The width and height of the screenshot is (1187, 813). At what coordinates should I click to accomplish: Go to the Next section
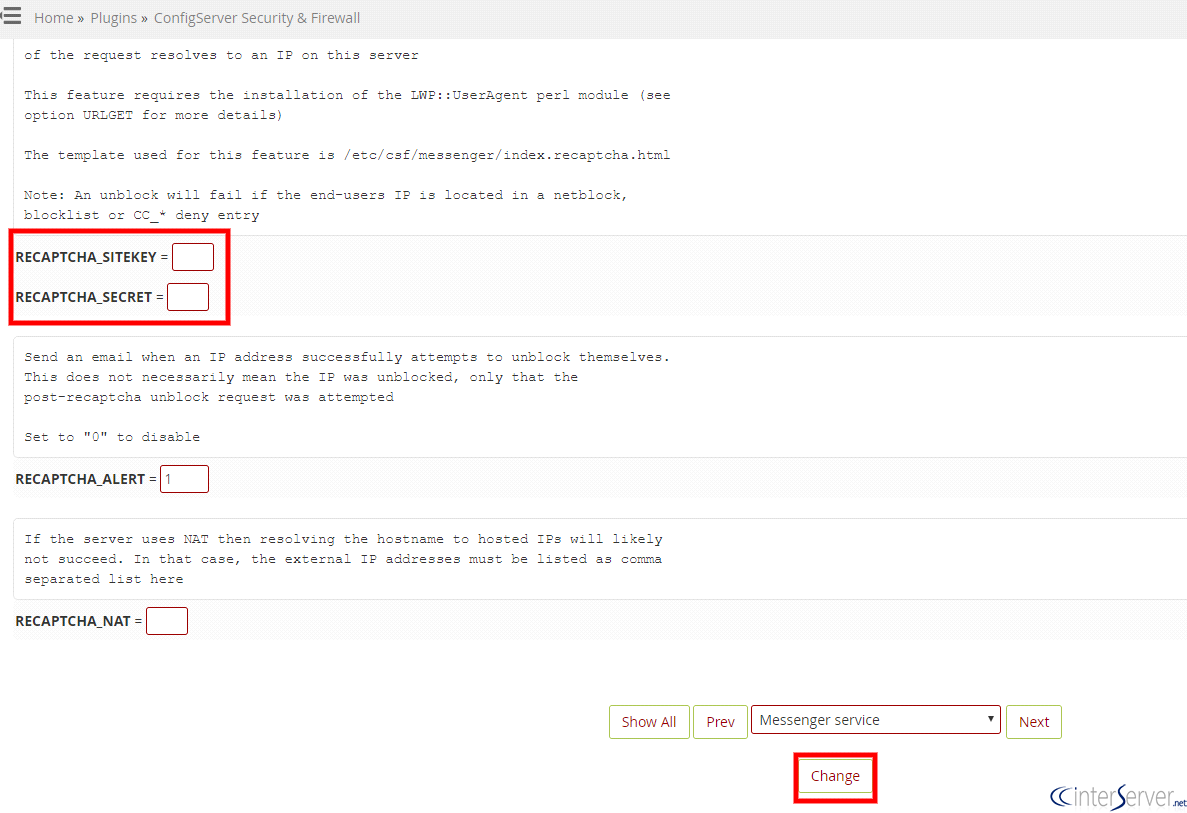coord(1033,722)
